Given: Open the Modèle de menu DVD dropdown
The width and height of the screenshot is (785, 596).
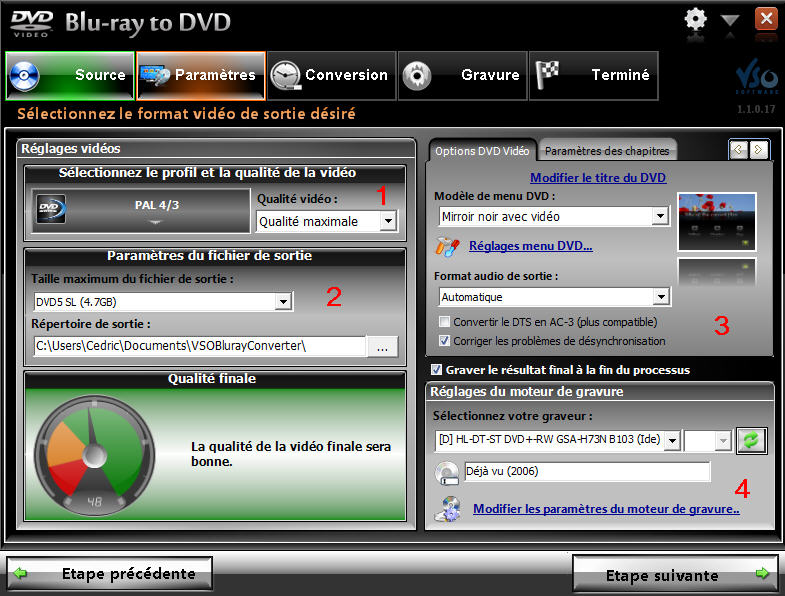Looking at the screenshot, I should pyautogui.click(x=554, y=216).
